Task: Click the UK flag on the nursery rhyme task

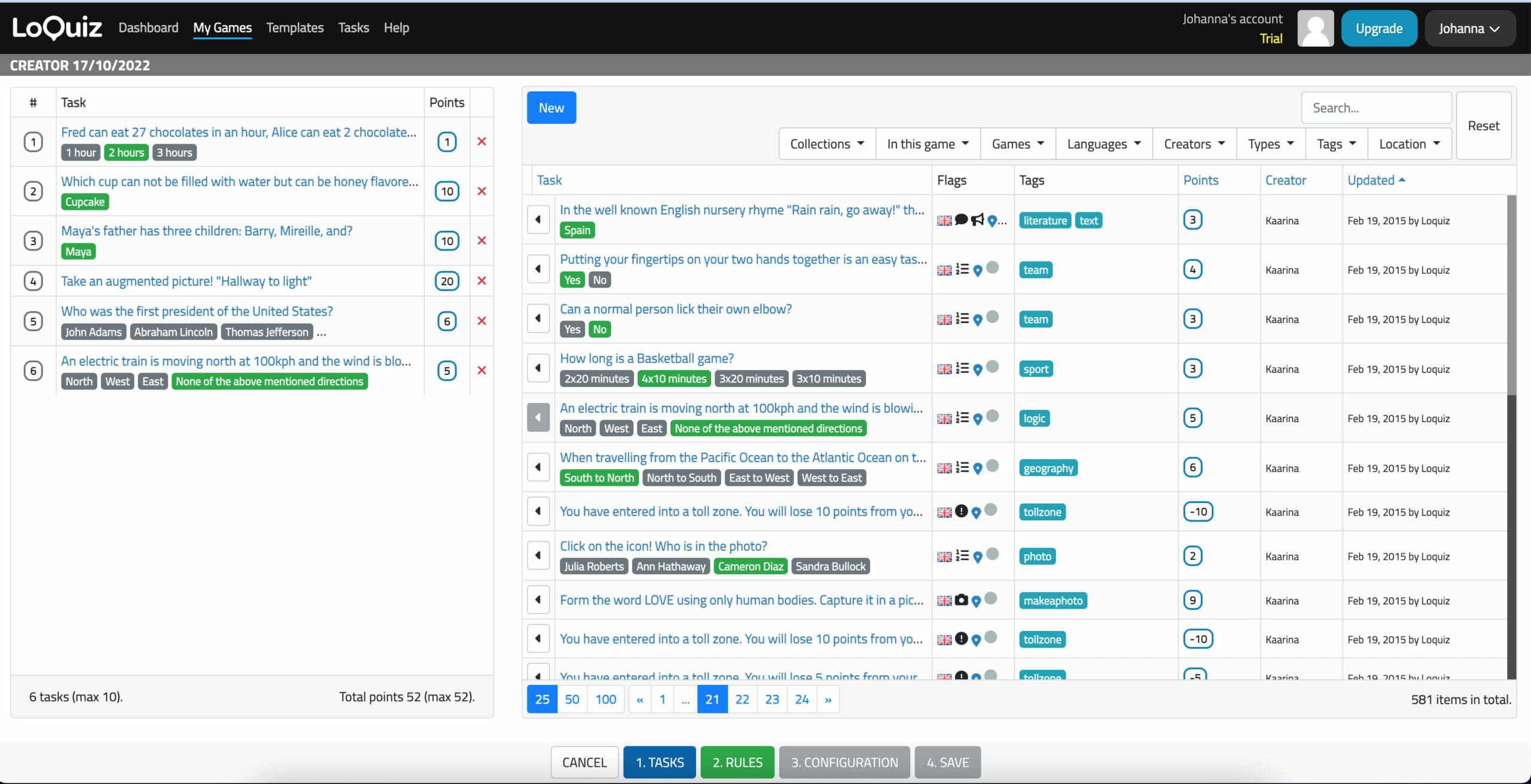Action: click(x=944, y=220)
